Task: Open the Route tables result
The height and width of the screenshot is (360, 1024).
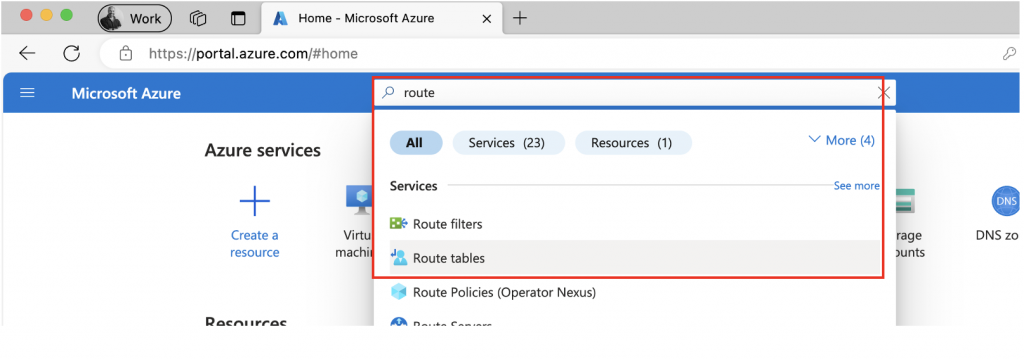Action: (635, 257)
